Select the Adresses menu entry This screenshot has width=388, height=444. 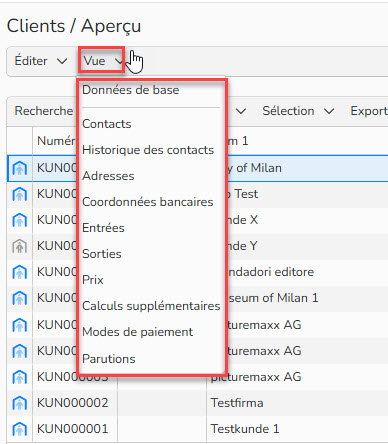(x=108, y=176)
